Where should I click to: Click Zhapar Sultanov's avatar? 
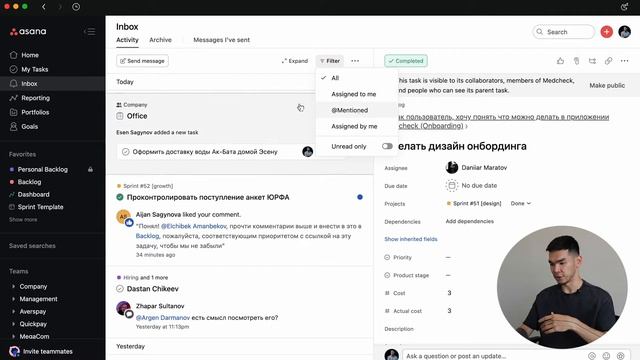[123, 308]
